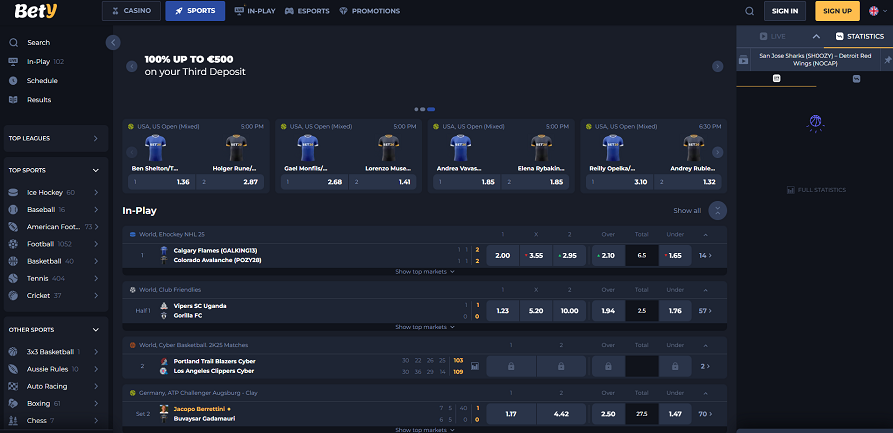Select the Boxing glove icon
Screen dimensions: 893x433
click(13, 403)
